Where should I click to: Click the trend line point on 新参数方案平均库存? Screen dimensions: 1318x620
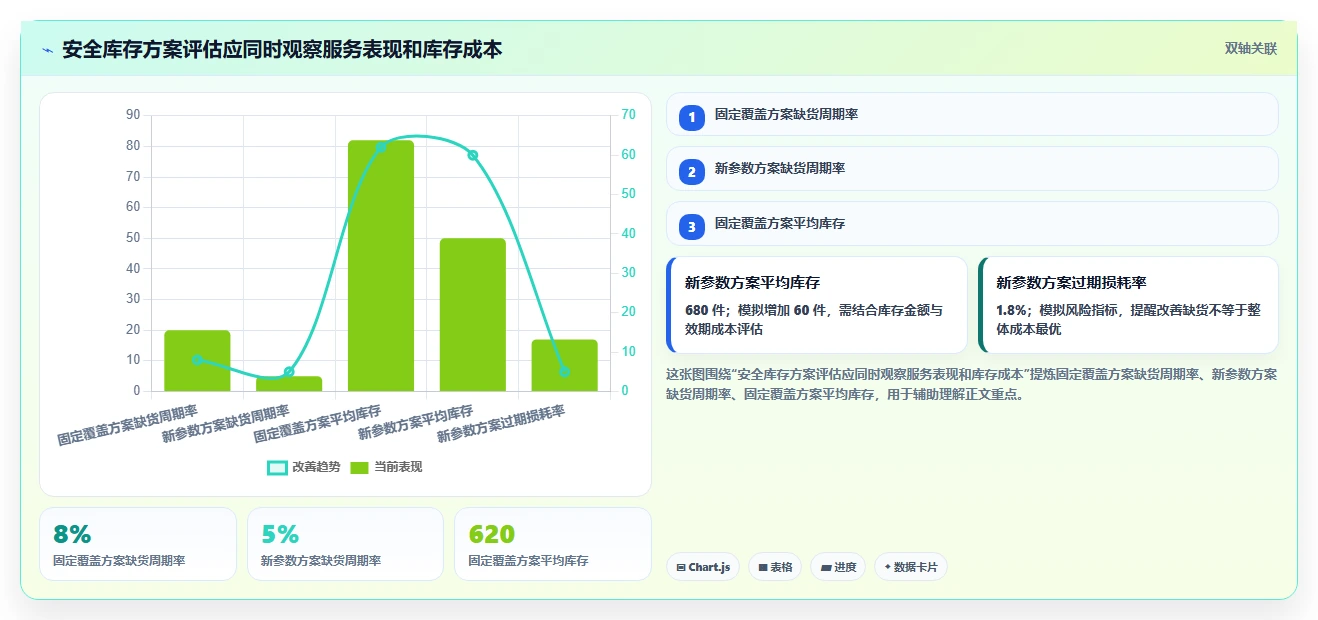point(473,155)
